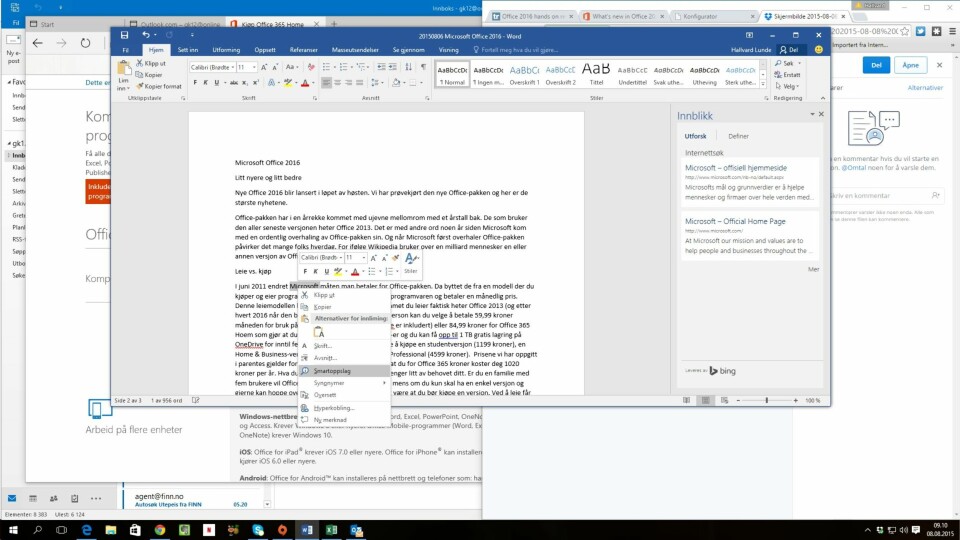960x540 pixels.
Task: Switch to the Sett inn ribbon tab
Action: 188,49
